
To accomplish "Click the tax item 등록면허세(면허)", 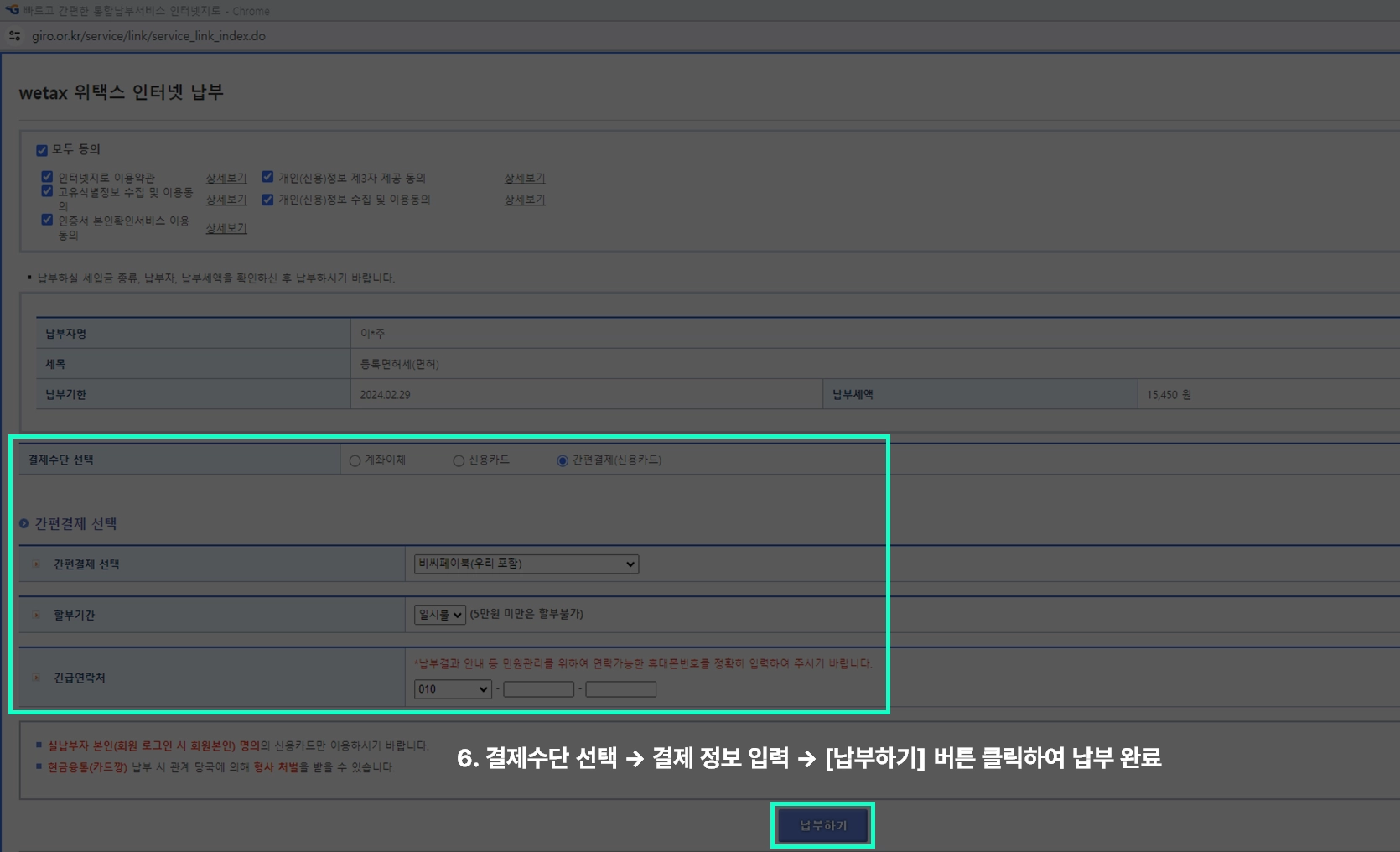I will tap(399, 364).
